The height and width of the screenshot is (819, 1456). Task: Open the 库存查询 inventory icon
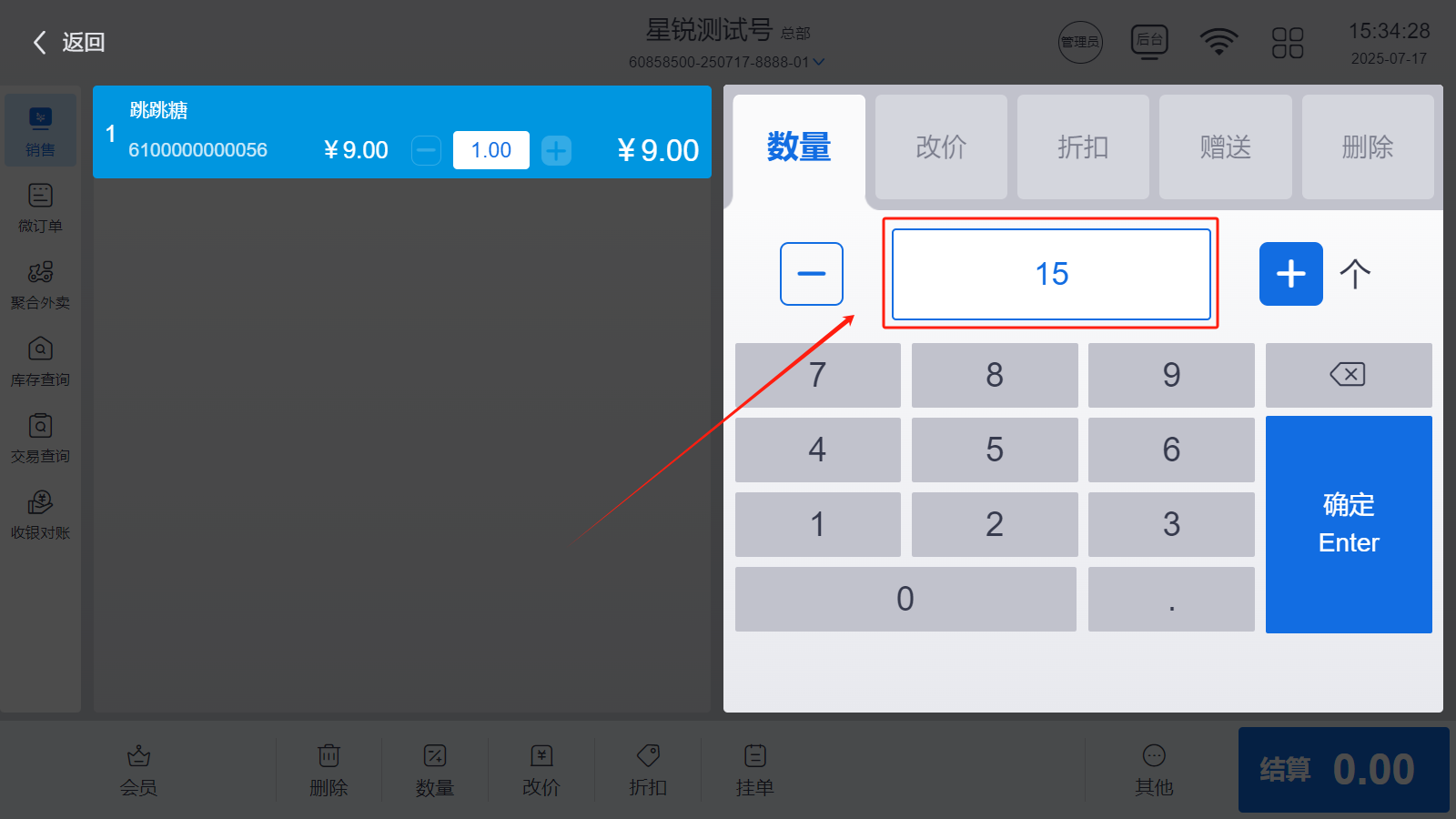click(x=40, y=349)
